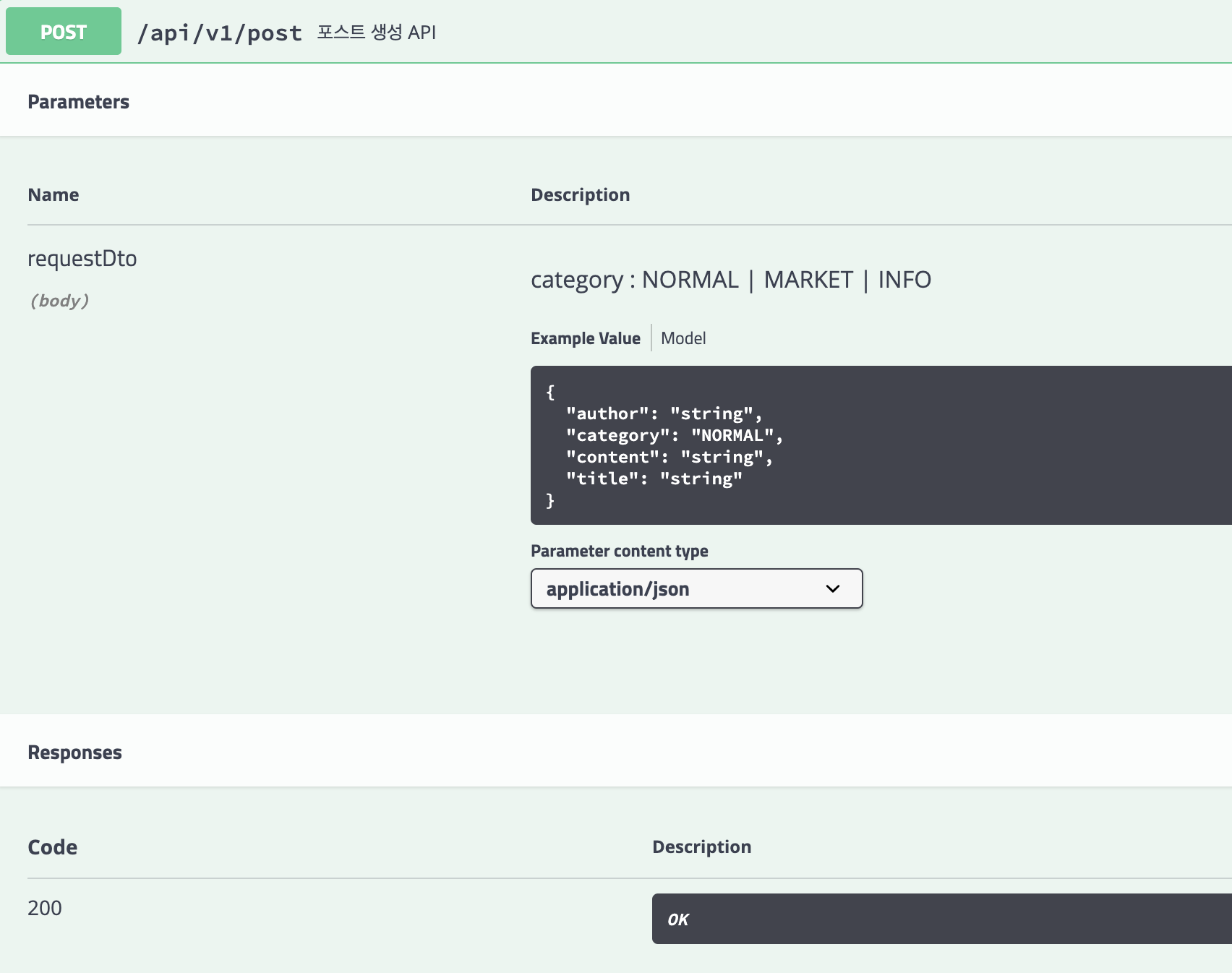Select the 200 response code
Viewport: 1232px width, 973px height.
click(x=45, y=908)
